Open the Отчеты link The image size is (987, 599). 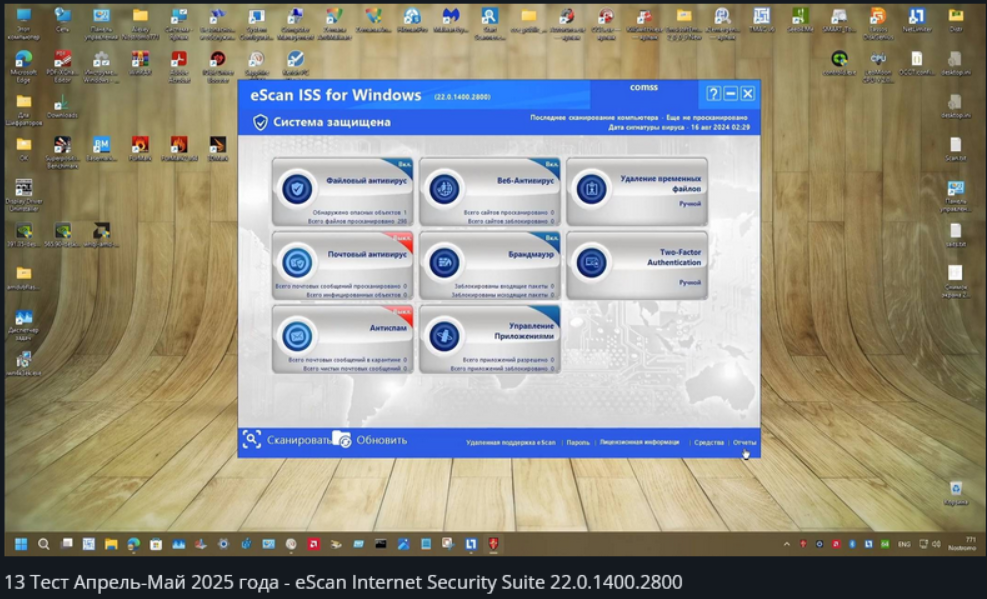(745, 442)
